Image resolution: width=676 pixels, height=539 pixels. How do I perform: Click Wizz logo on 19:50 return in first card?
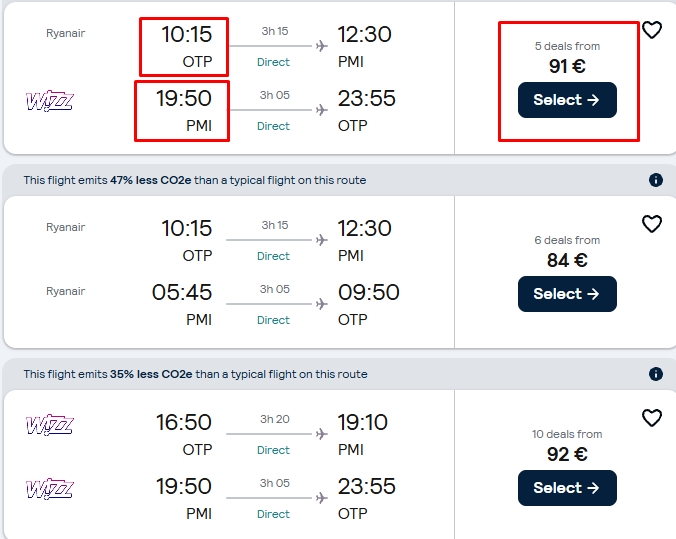point(50,101)
